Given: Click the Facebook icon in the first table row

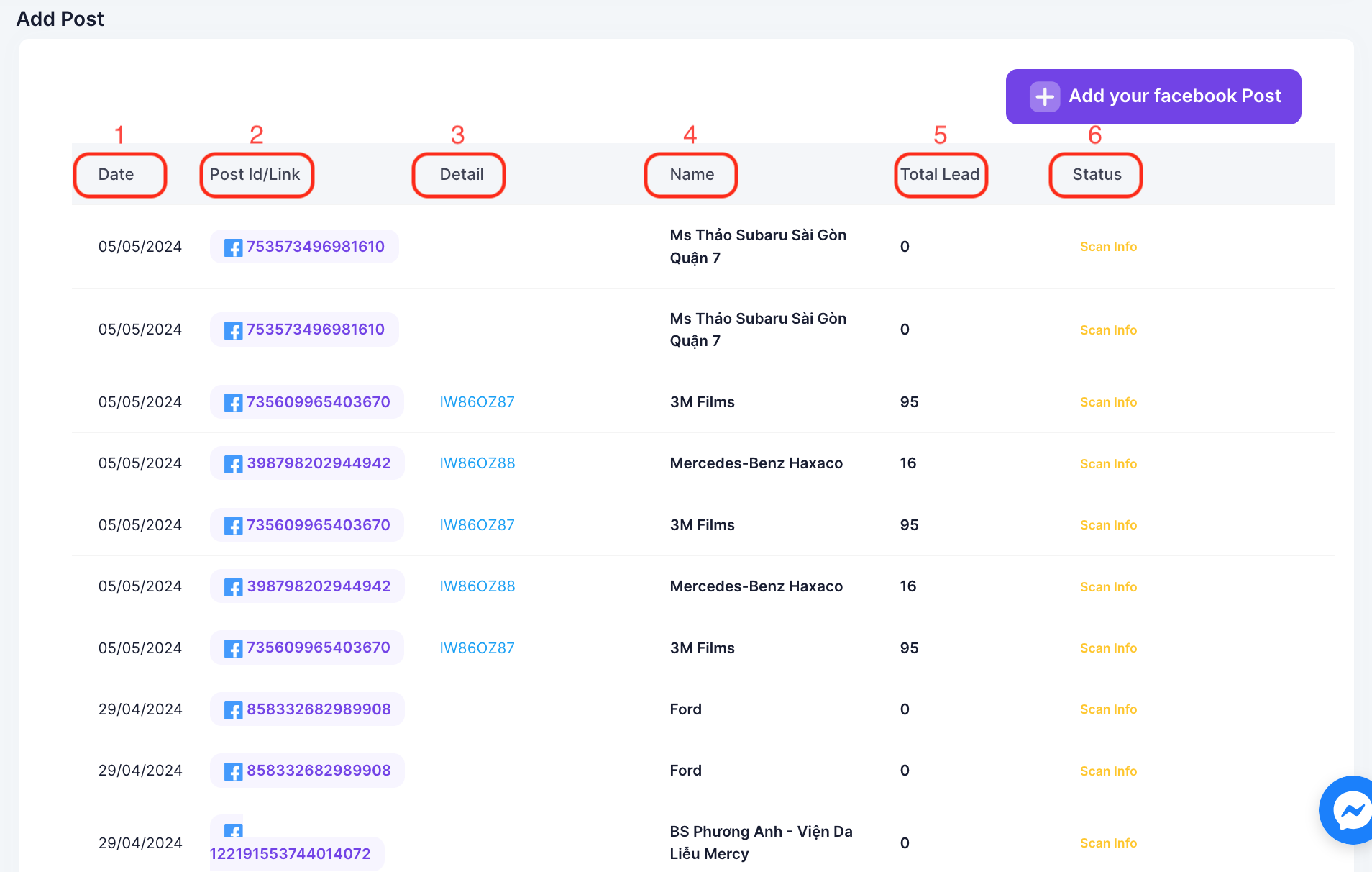Looking at the screenshot, I should tap(233, 247).
